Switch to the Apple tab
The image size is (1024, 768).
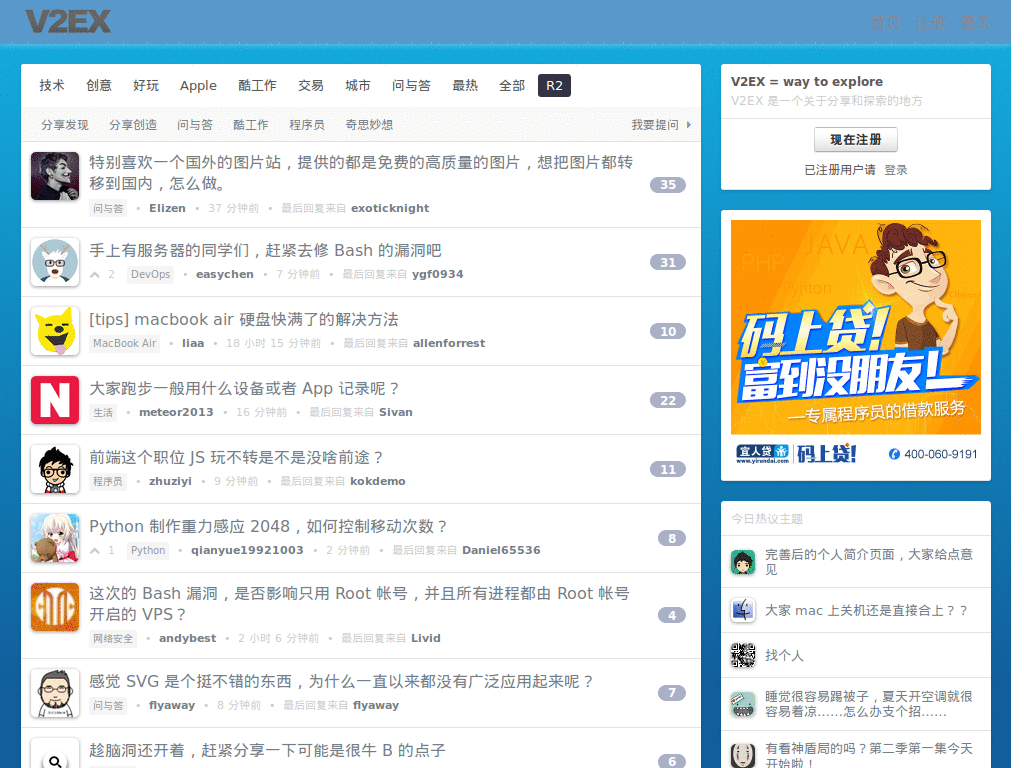coord(198,86)
